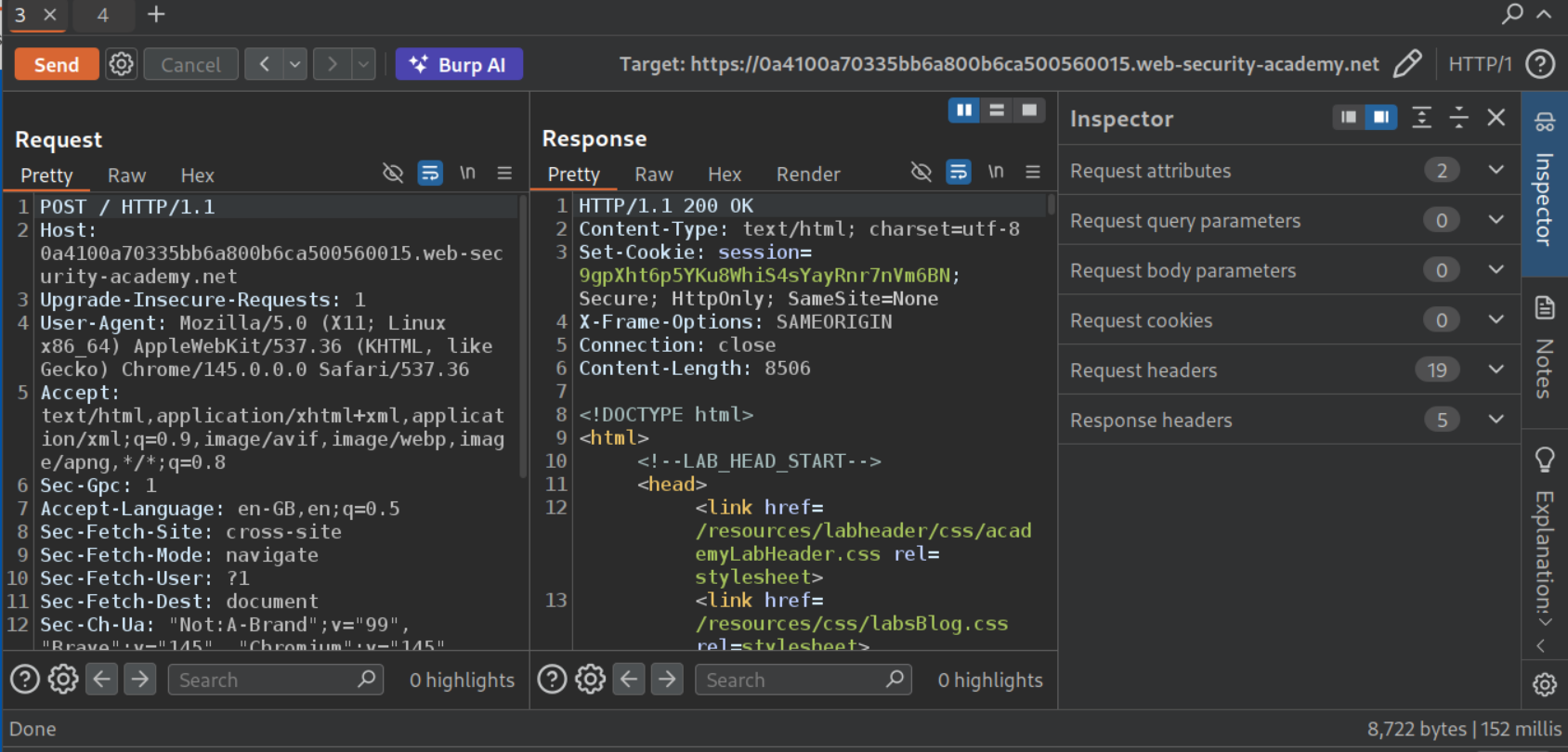
Task: Open the Request pane hamburger menu
Action: tap(504, 173)
